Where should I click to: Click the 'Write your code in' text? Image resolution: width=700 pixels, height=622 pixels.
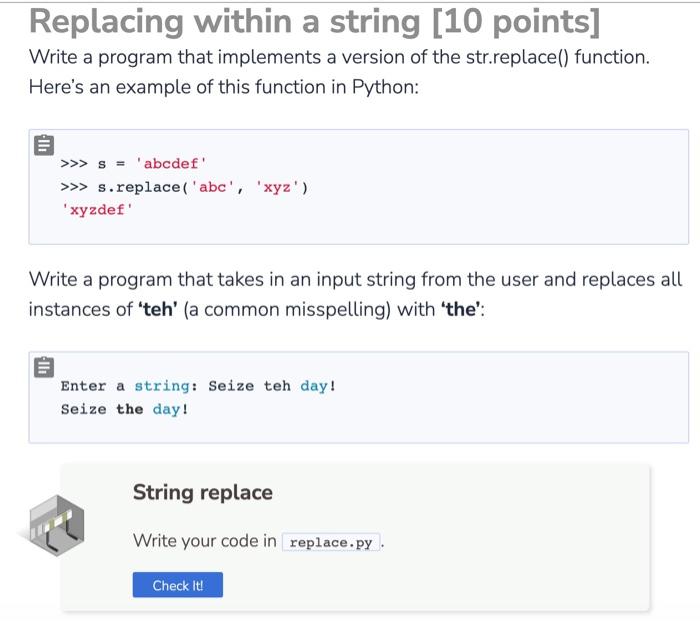pos(205,541)
